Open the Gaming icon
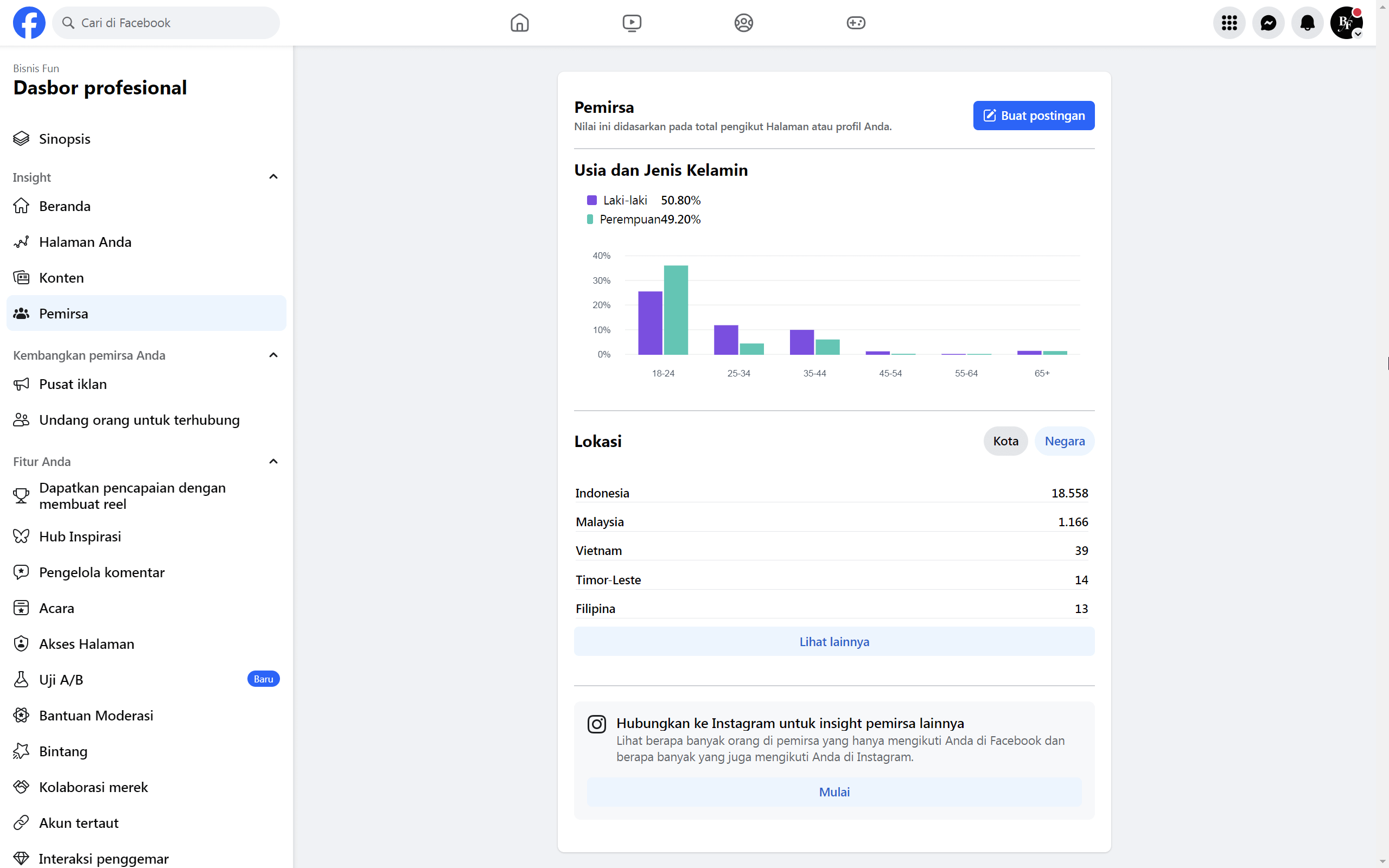The height and width of the screenshot is (868, 1389). 856,23
